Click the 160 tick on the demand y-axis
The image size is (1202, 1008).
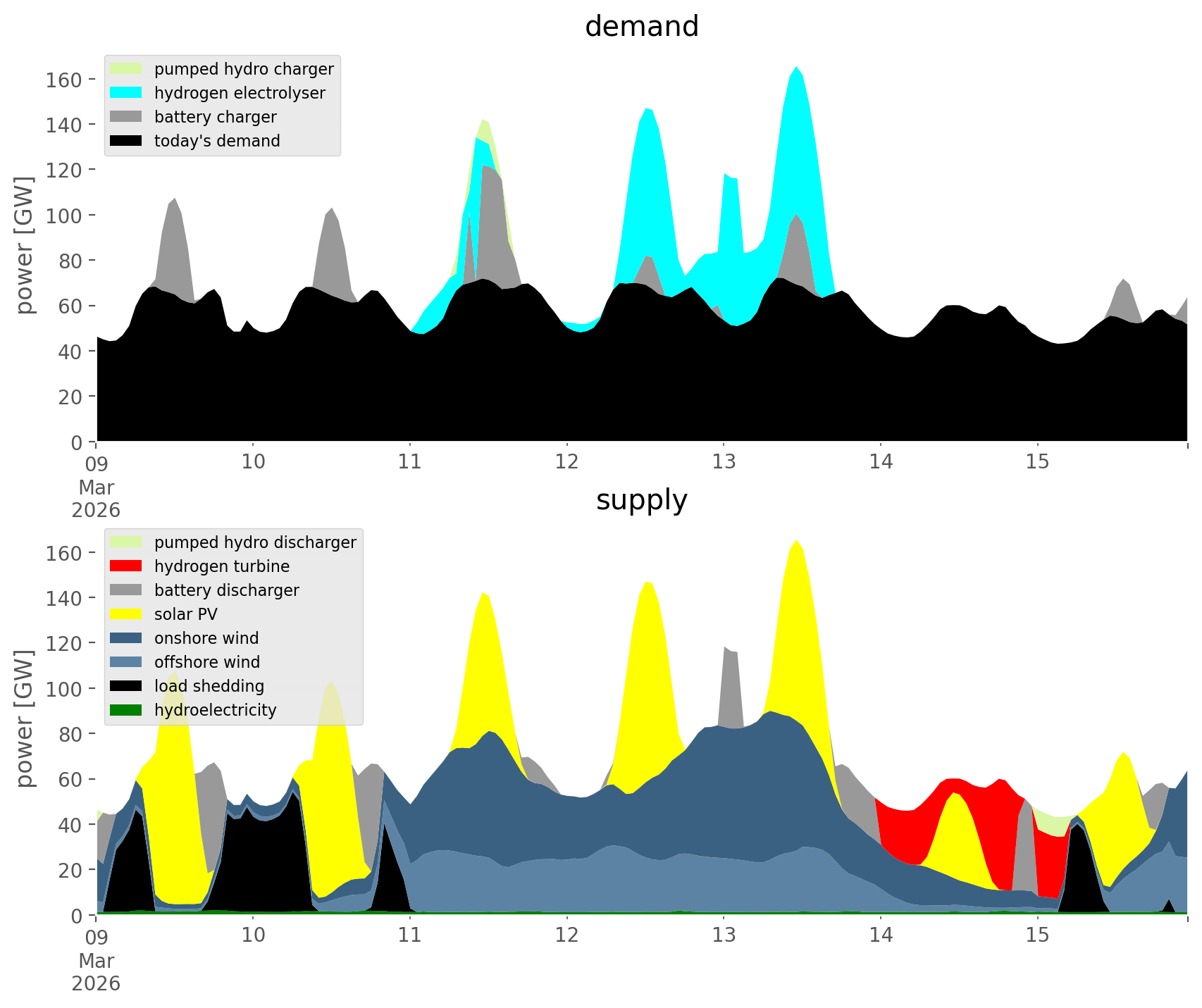coord(63,80)
